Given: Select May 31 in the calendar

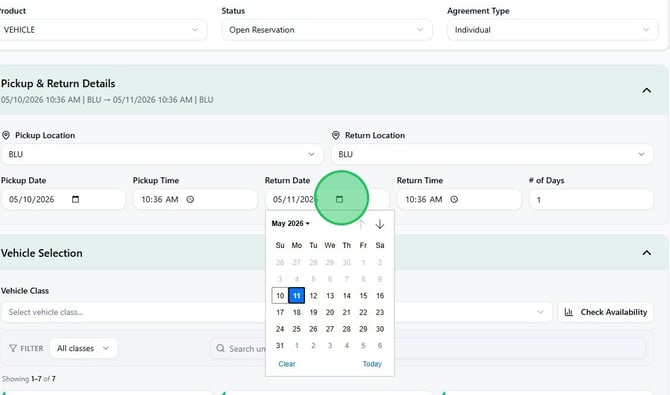Looking at the screenshot, I should pos(280,346).
